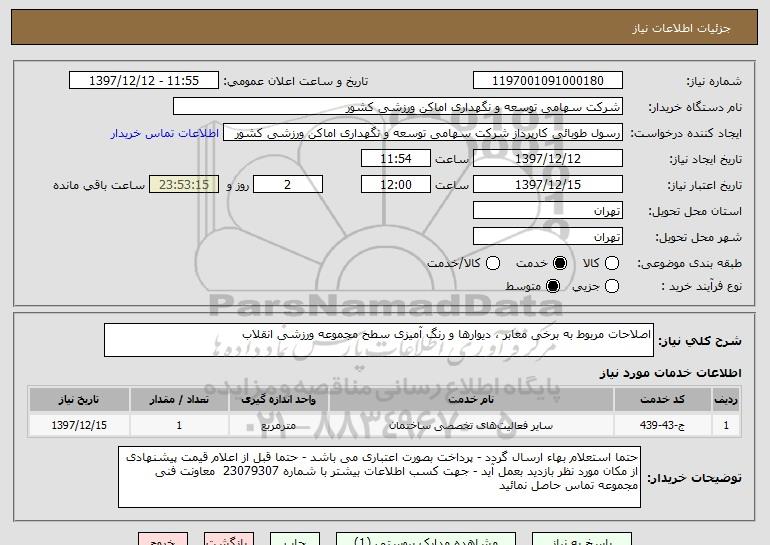Click service code cell ج-43-439
Screen dimensions: 770x545
point(662,425)
